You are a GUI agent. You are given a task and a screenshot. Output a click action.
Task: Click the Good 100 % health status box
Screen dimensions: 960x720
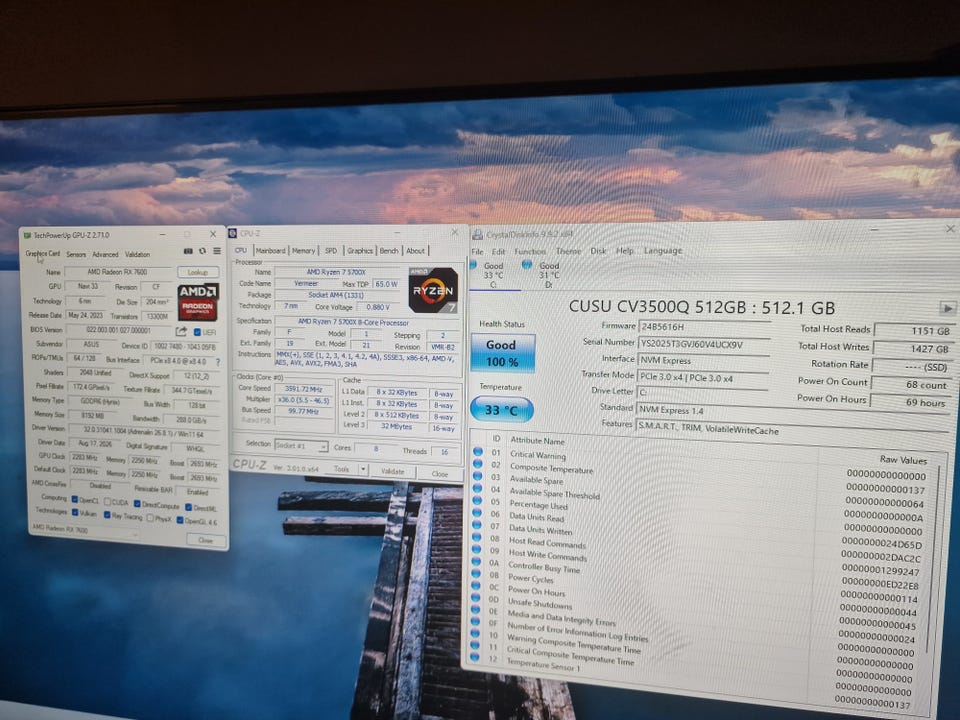pyautogui.click(x=502, y=353)
